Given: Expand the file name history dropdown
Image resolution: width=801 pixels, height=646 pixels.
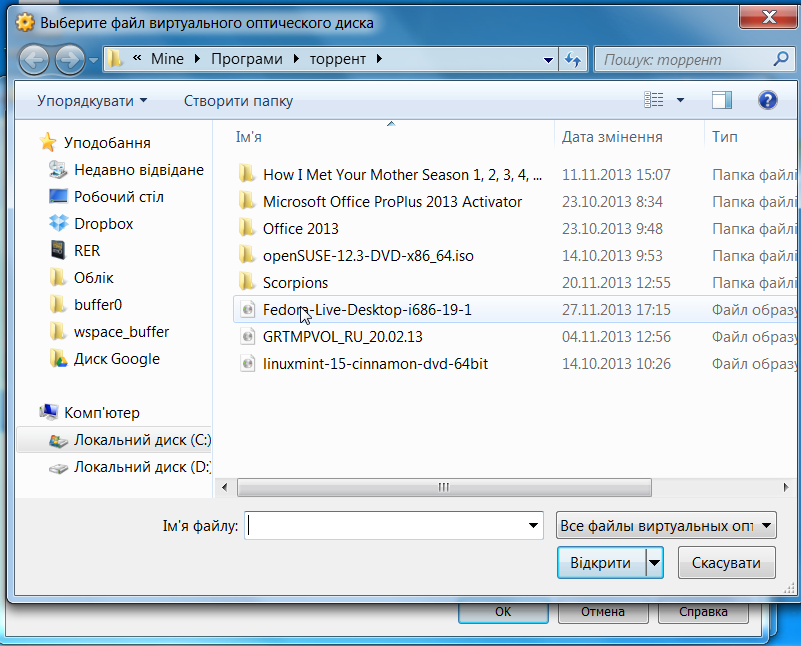Looking at the screenshot, I should tap(533, 525).
